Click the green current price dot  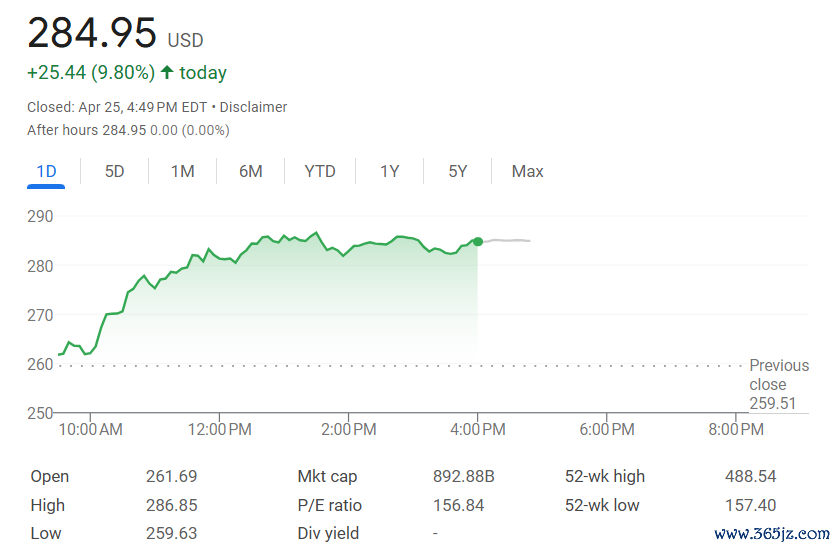click(478, 242)
